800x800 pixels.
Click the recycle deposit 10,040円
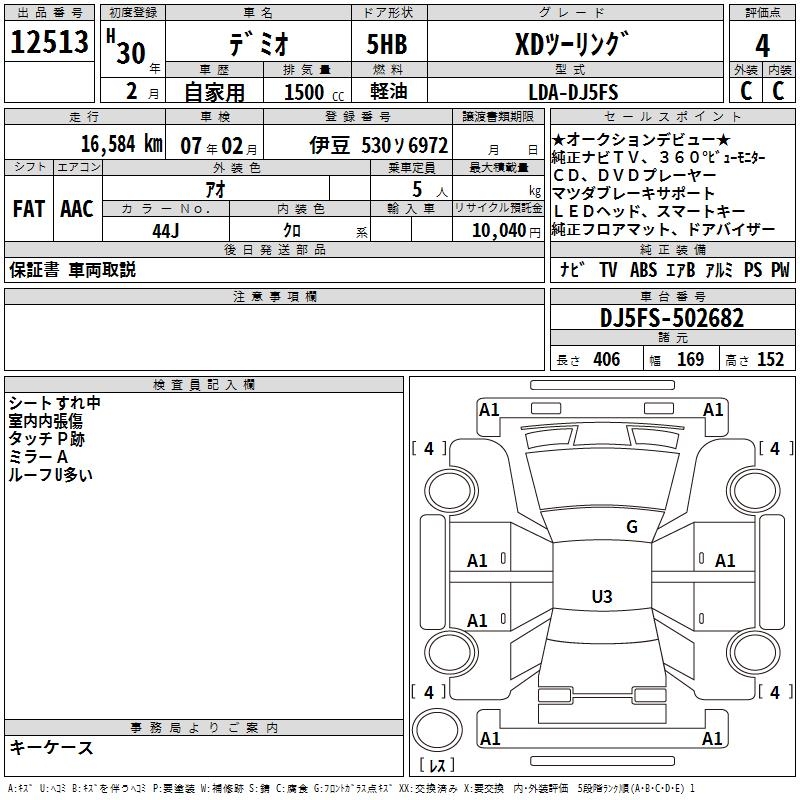(506, 231)
